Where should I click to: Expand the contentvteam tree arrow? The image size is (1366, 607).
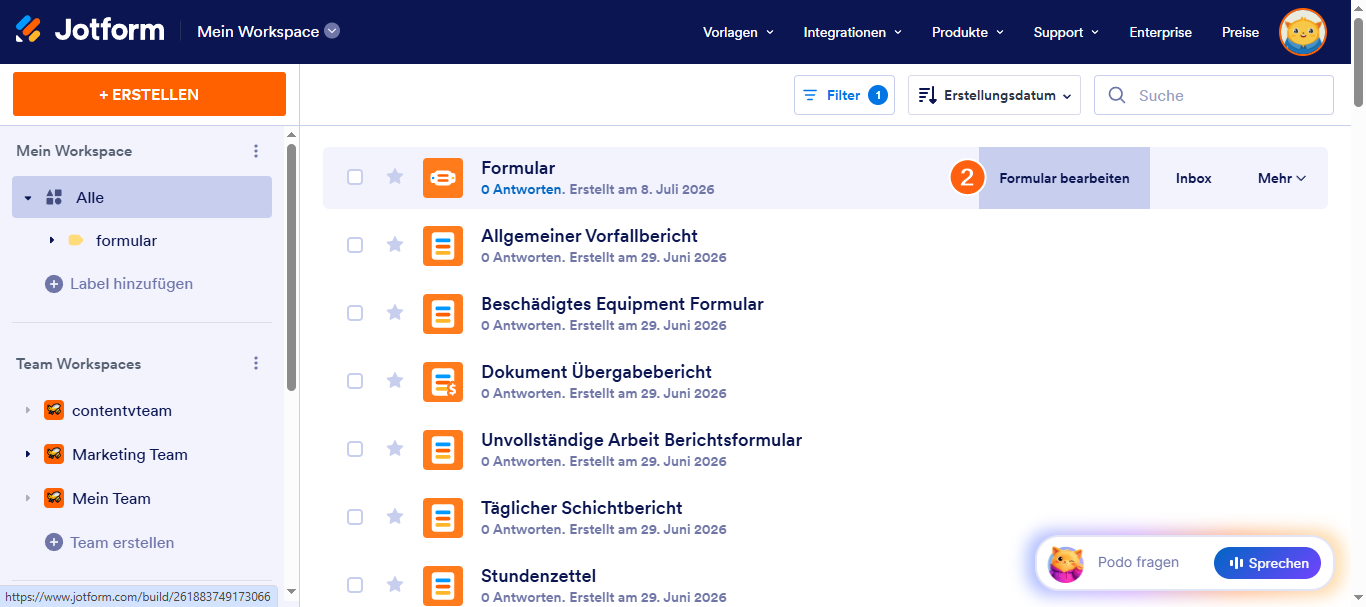pos(28,411)
